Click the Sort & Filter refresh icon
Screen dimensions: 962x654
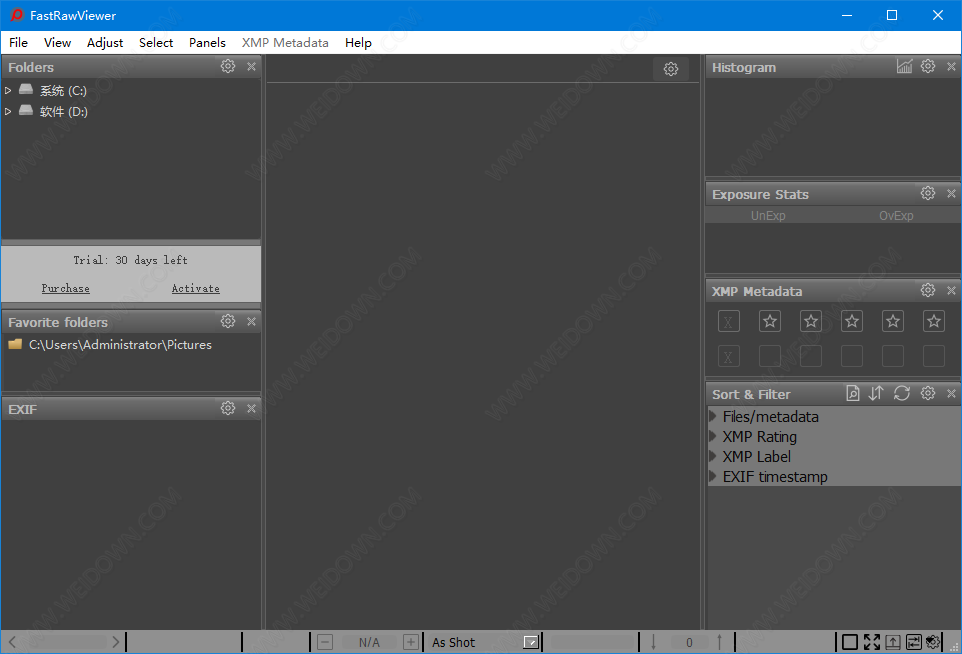click(901, 393)
